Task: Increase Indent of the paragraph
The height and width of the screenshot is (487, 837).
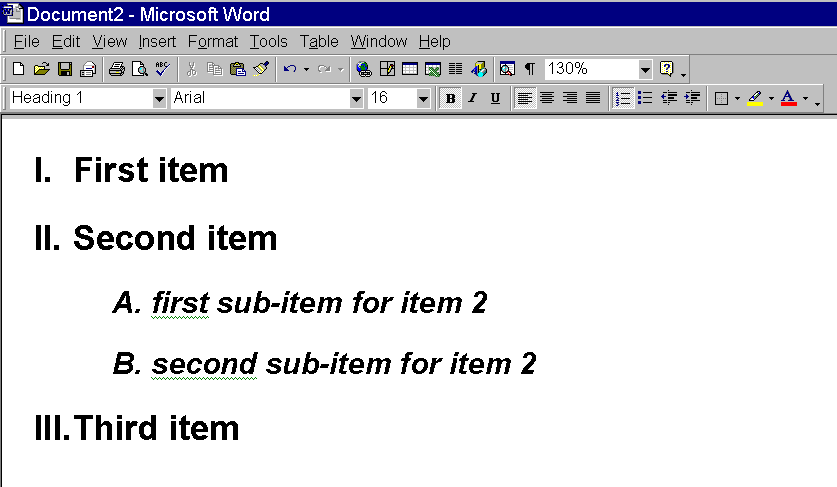Action: (x=692, y=98)
